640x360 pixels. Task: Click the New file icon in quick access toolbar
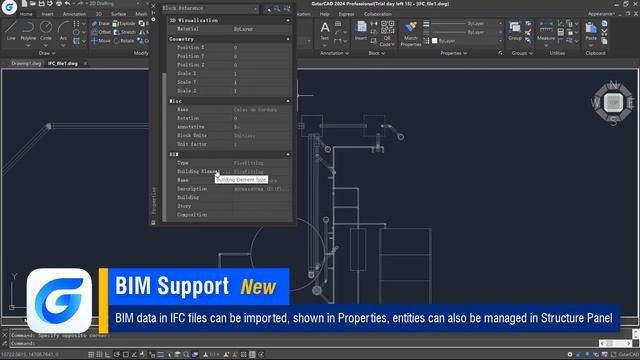pos(24,4)
